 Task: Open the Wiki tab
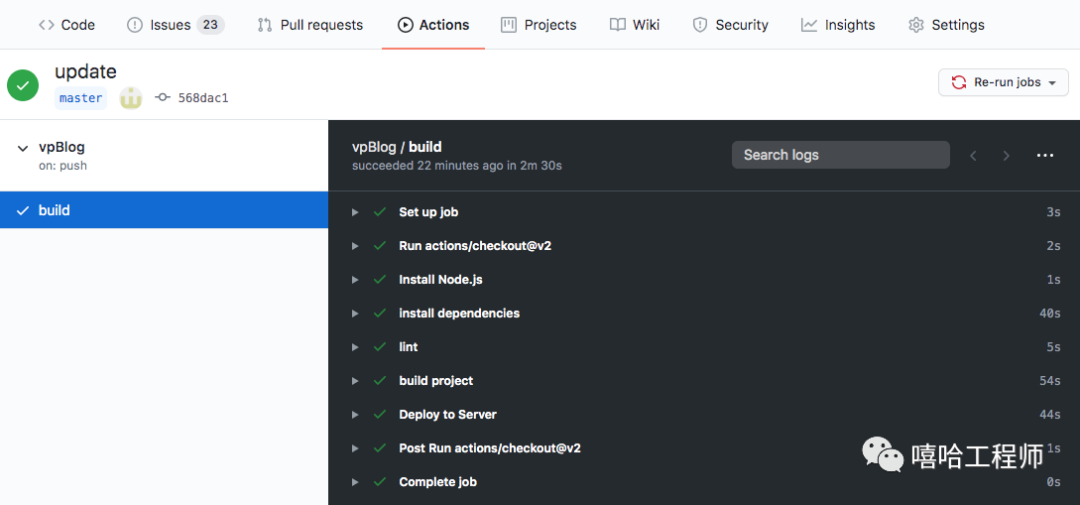coord(634,25)
